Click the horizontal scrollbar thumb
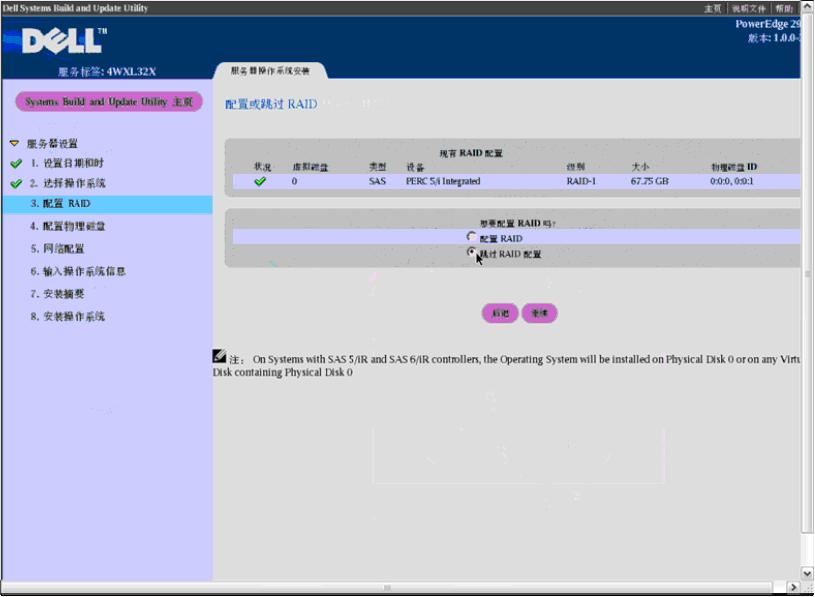815x597 pixels. point(387,587)
